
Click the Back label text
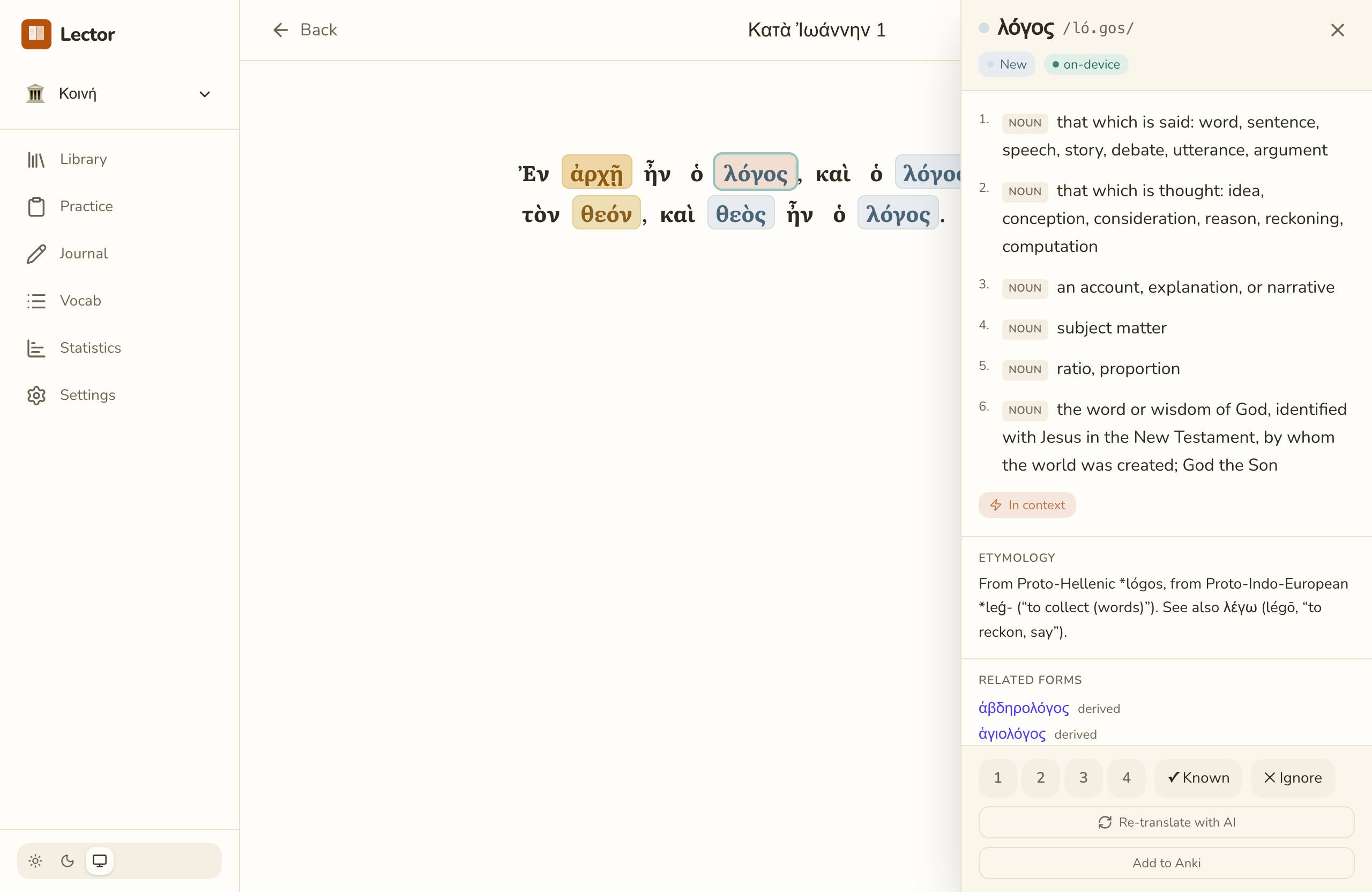pos(318,30)
